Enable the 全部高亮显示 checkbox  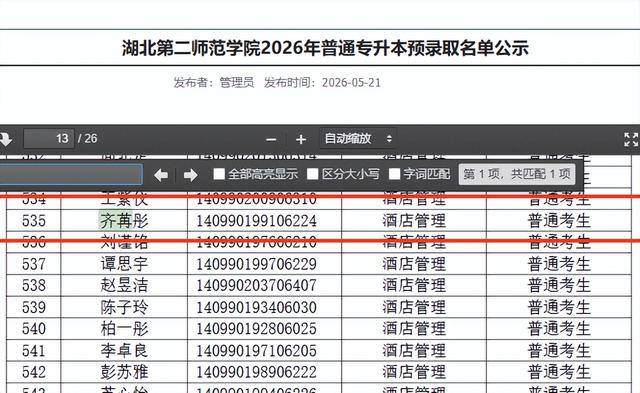click(219, 174)
